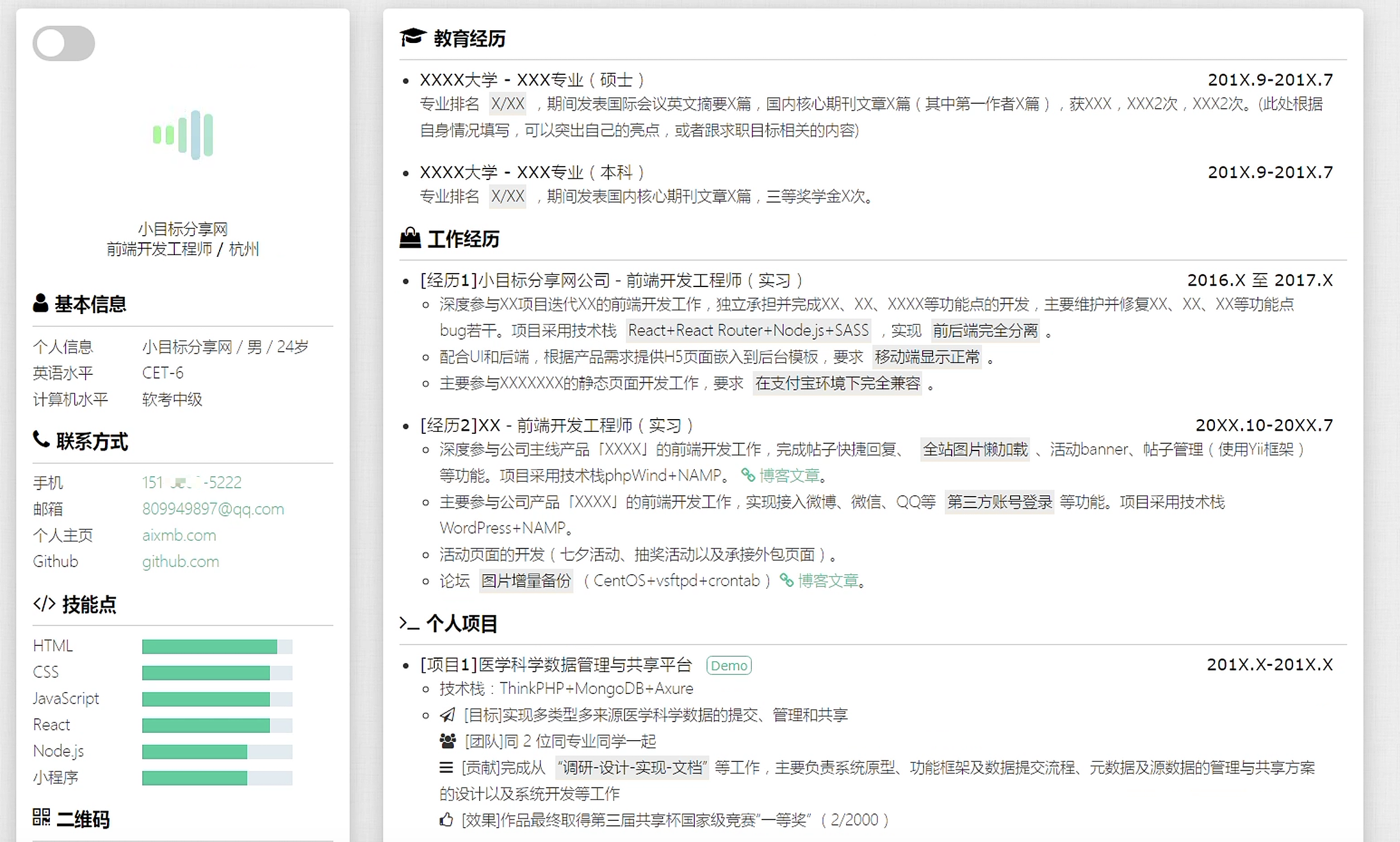The width and height of the screenshot is (1400, 842).
Task: Click the 基本信息 heading
Action: (x=90, y=304)
